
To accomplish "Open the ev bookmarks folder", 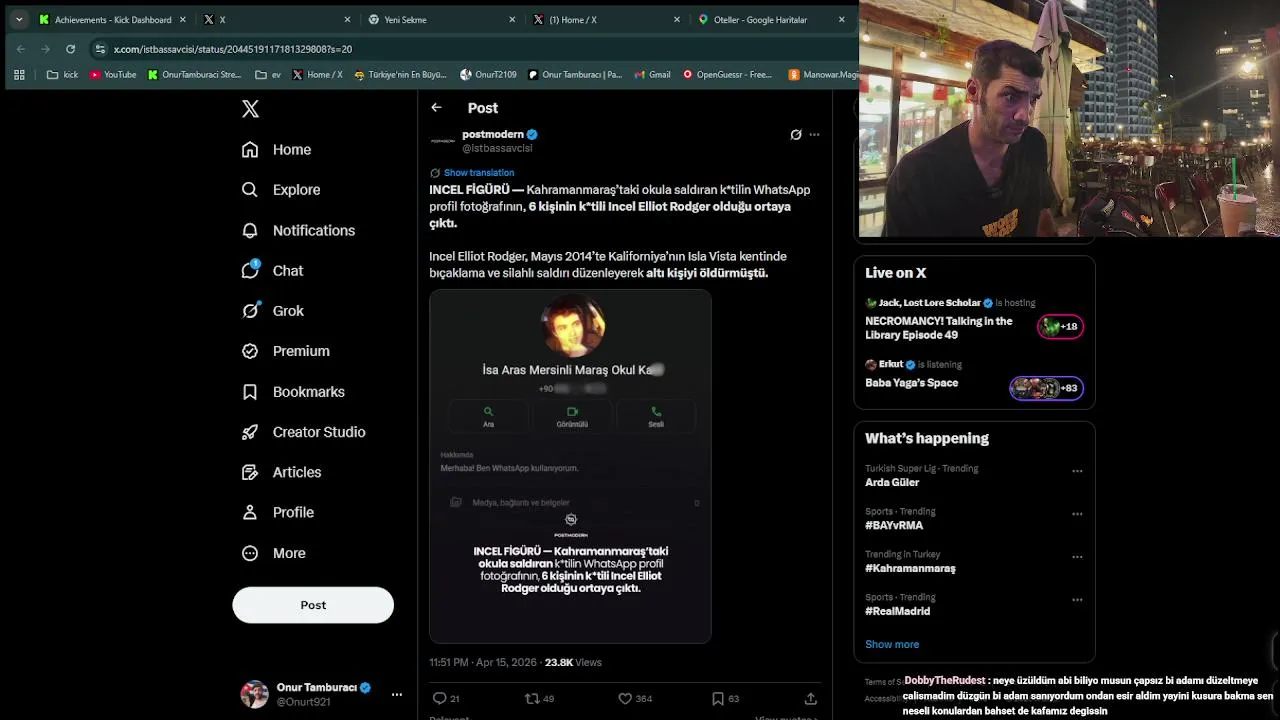I will 268,74.
